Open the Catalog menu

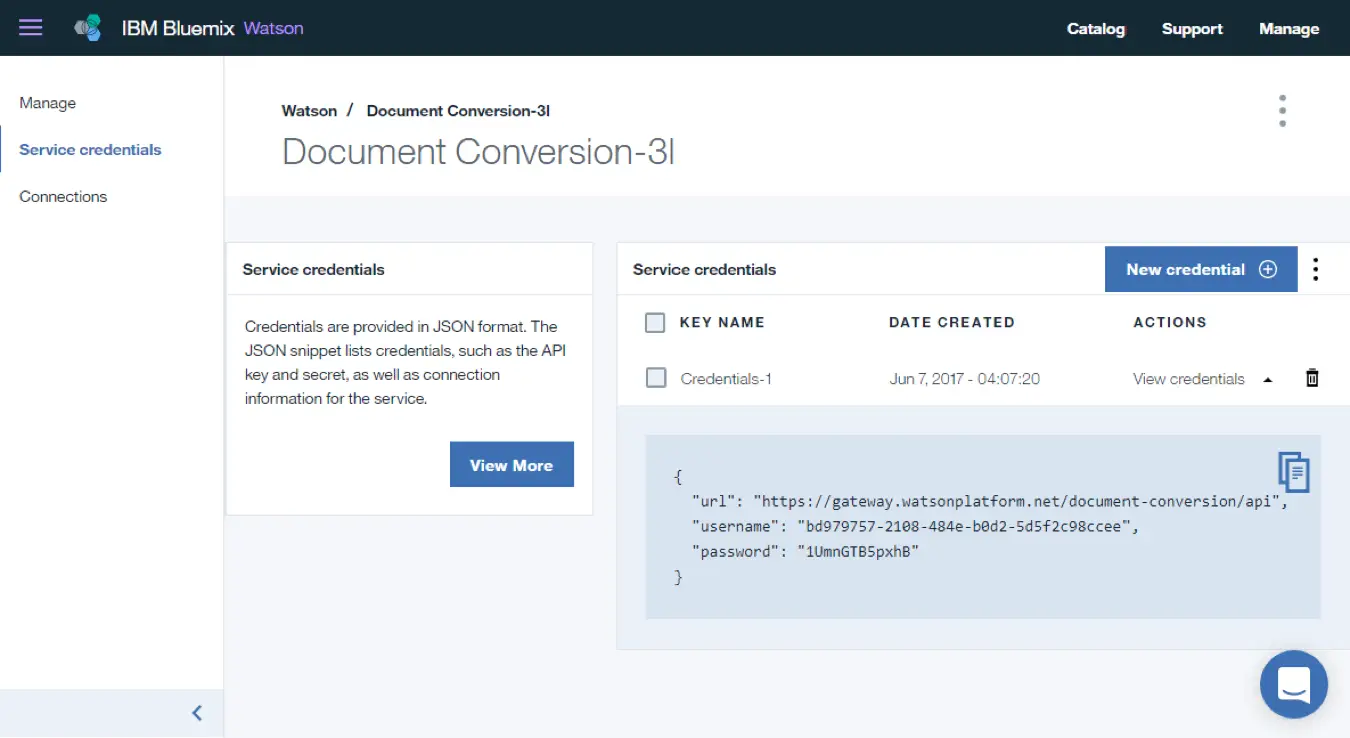coord(1095,28)
